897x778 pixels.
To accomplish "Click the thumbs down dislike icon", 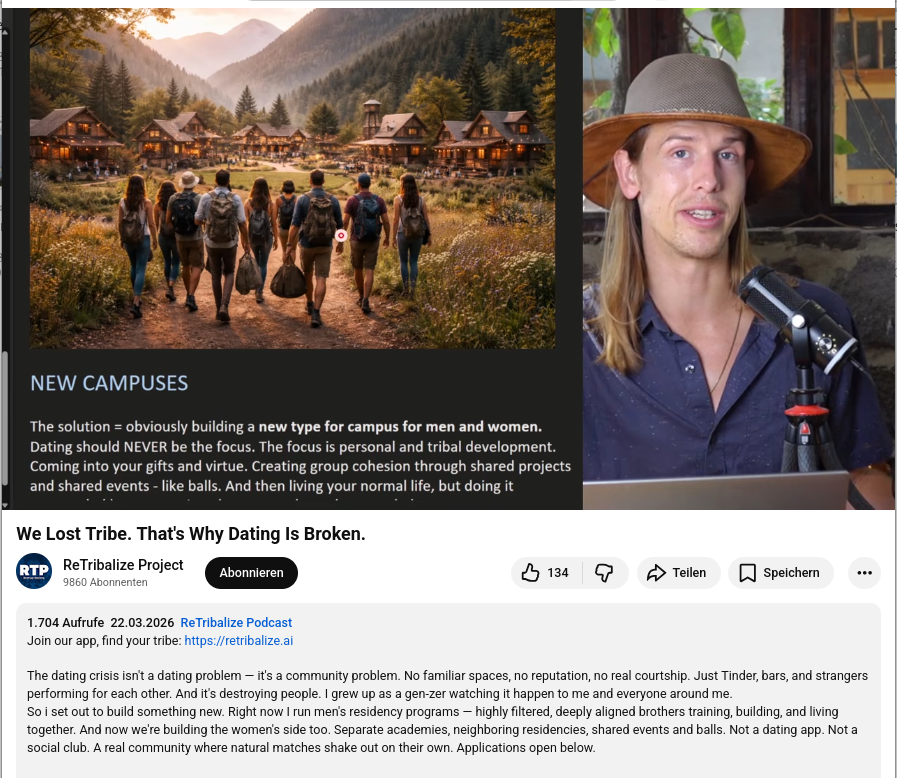I will pyautogui.click(x=604, y=573).
